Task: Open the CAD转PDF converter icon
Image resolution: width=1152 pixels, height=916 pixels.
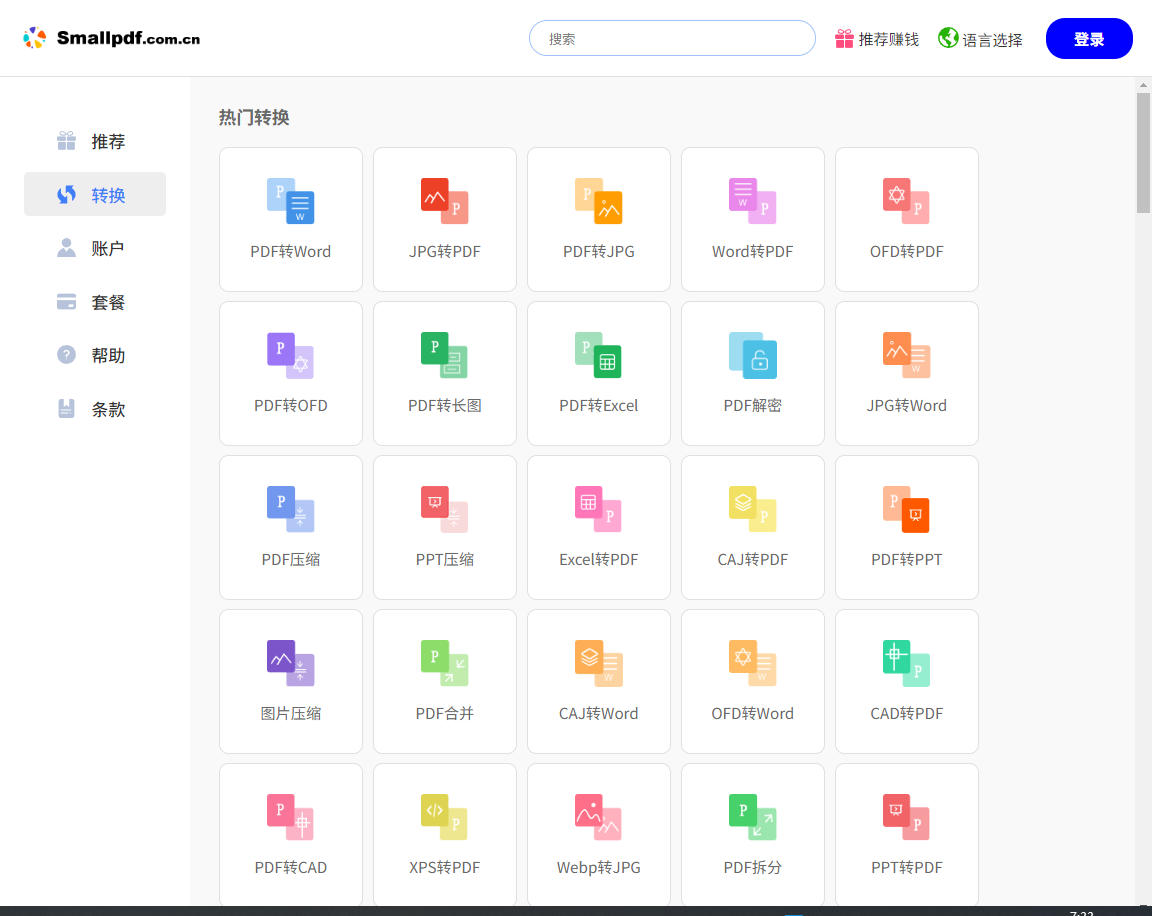Action: (907, 663)
